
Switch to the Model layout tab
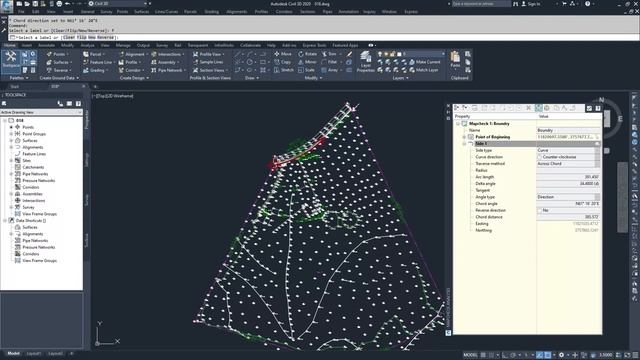pyautogui.click(x=13, y=353)
